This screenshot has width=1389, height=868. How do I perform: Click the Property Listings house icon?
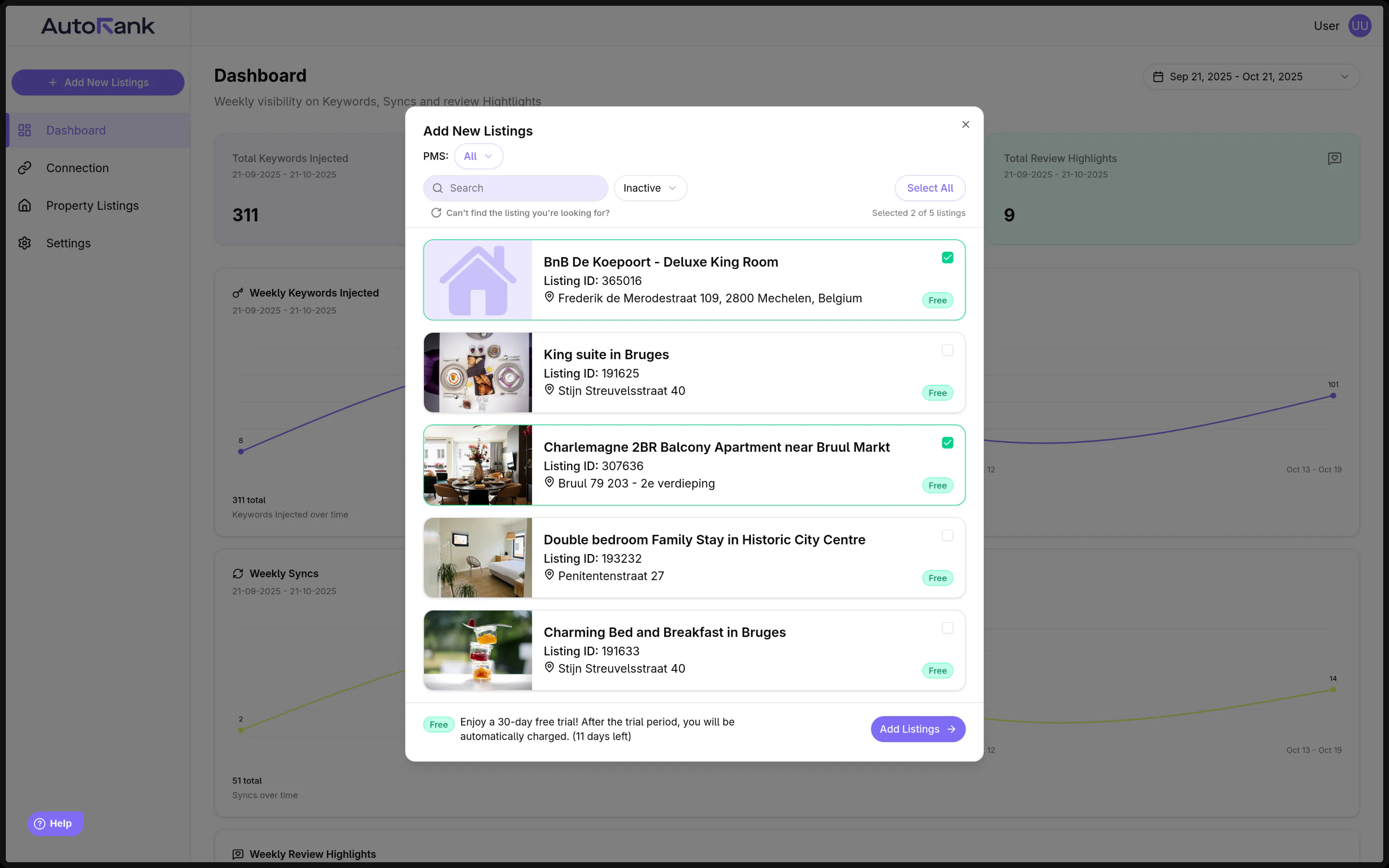click(25, 205)
